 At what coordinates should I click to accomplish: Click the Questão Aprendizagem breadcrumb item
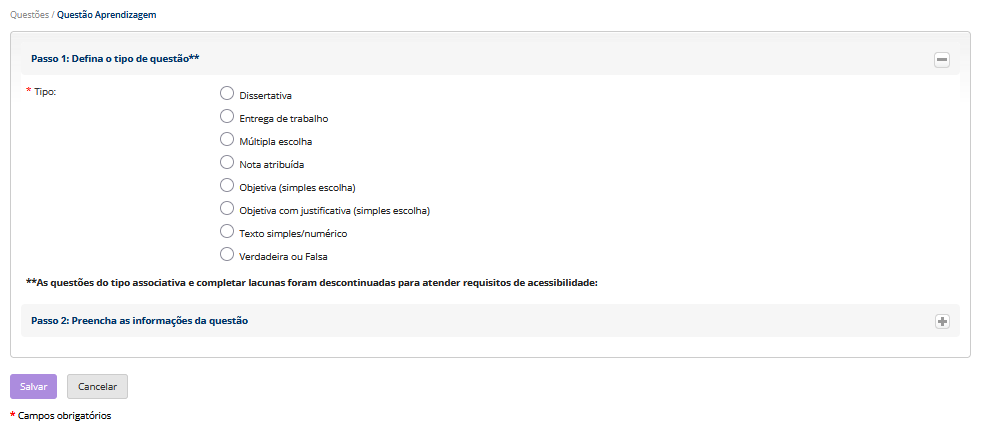click(106, 15)
